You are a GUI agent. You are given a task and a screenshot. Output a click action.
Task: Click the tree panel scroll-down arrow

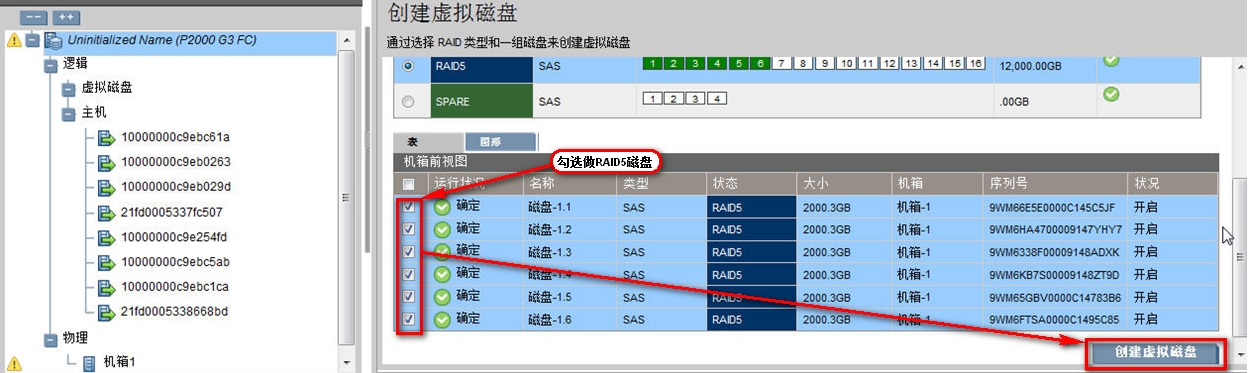pyautogui.click(x=347, y=363)
